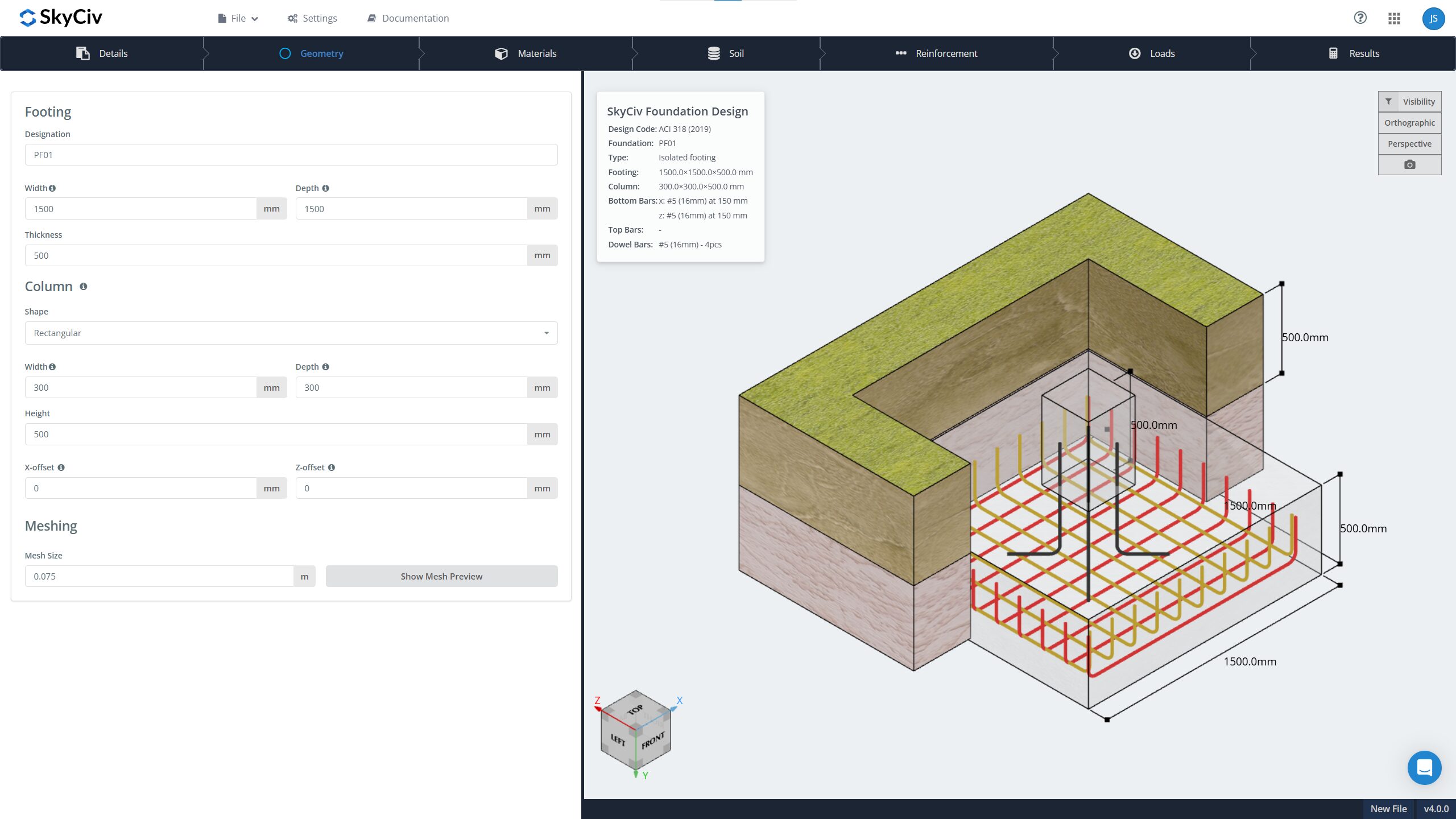Select the Geometry step
The height and width of the screenshot is (819, 1456).
coord(312,53)
